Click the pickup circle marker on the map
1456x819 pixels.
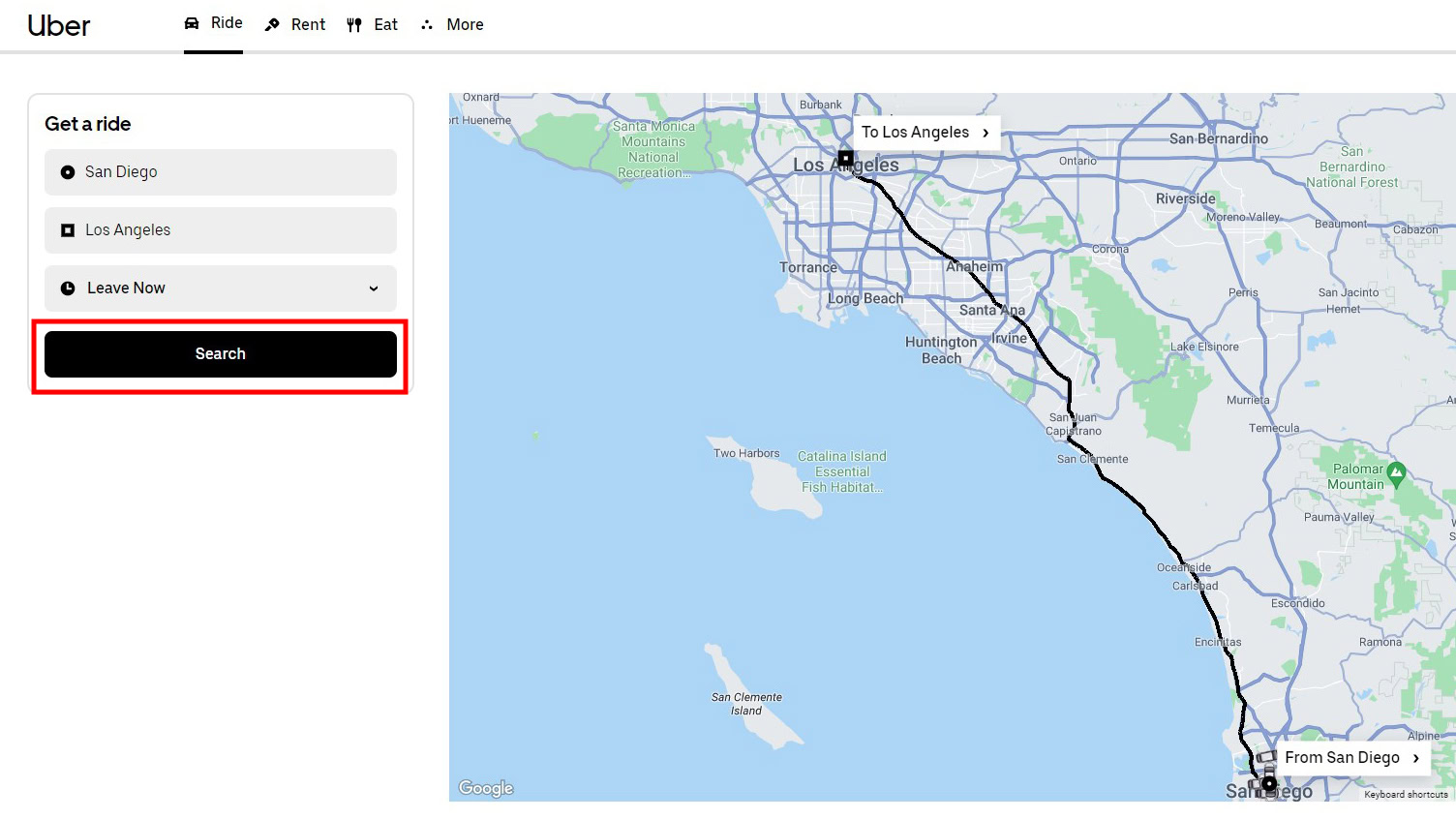point(1269,783)
